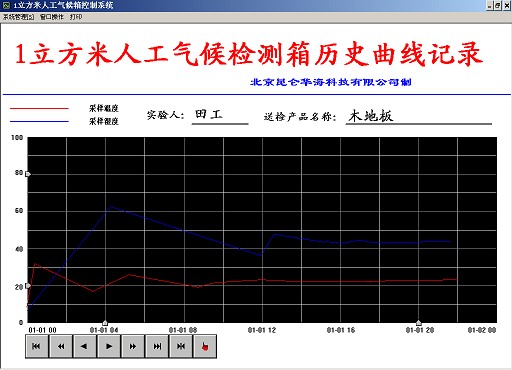Click the application icon in title bar
Viewport: 512px width, 370px height.
pos(6,5)
